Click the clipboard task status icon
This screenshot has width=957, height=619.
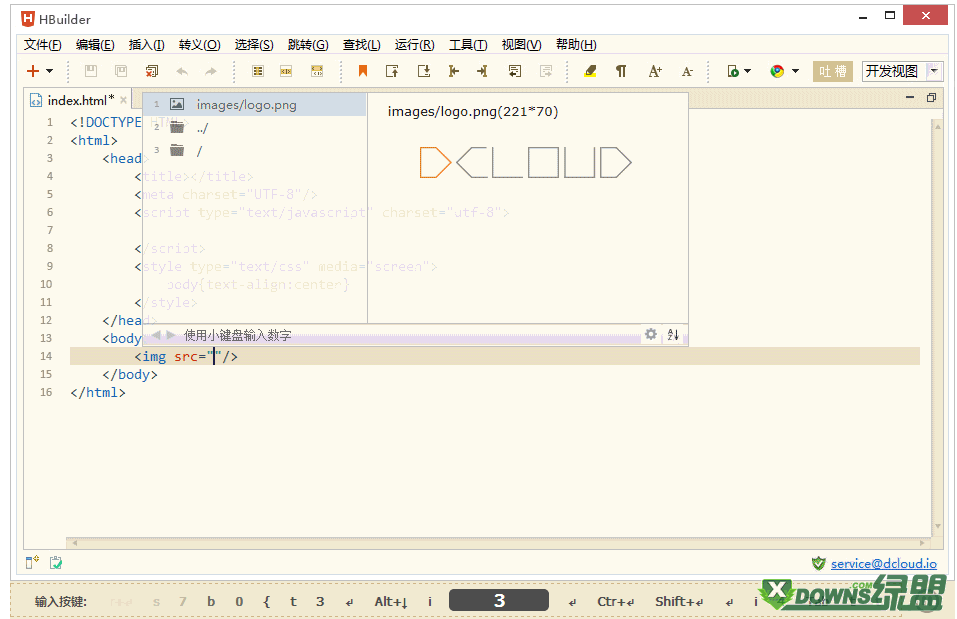coord(56,562)
